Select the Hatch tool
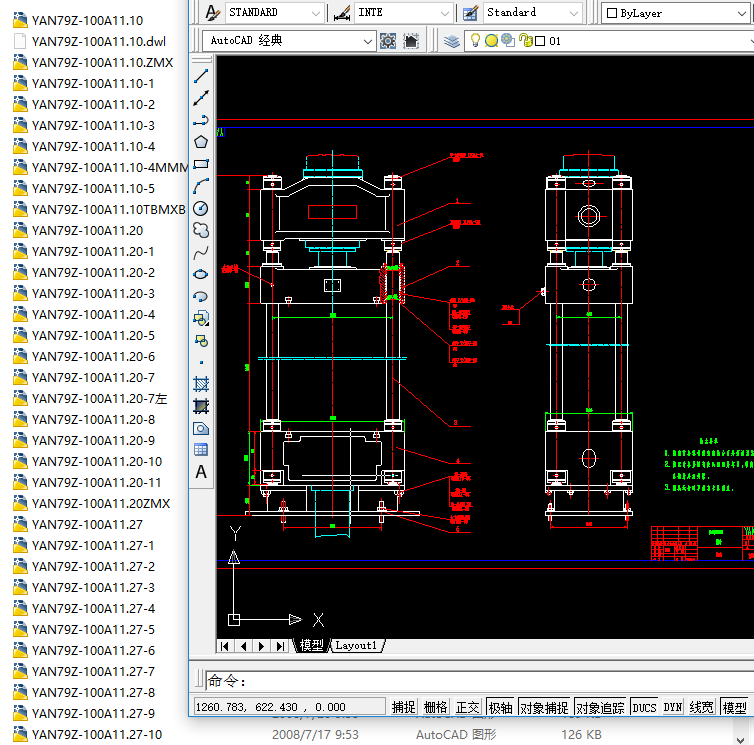Screen dimensions: 754x745 (x=201, y=384)
